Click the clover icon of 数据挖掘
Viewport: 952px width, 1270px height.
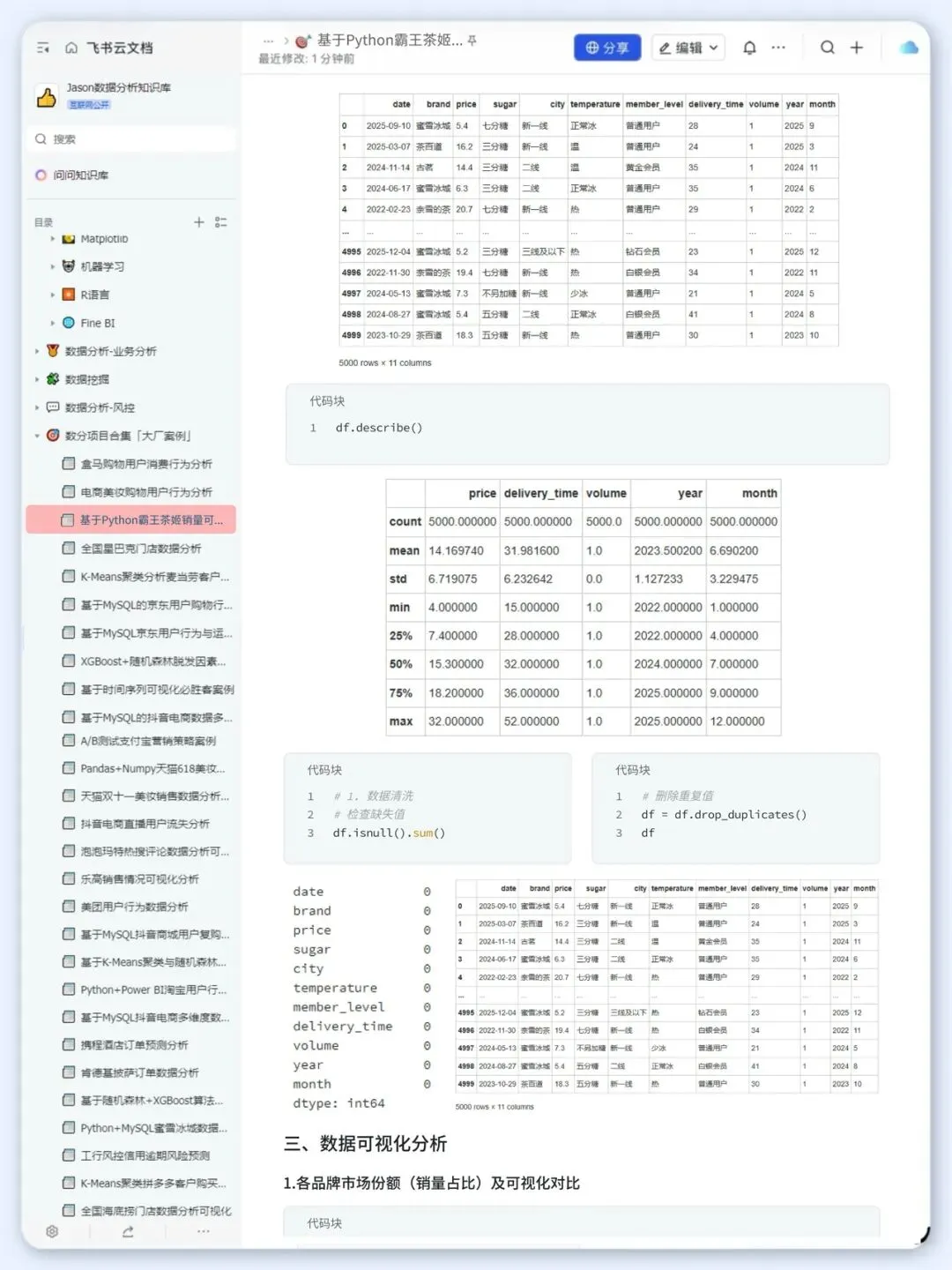(53, 379)
